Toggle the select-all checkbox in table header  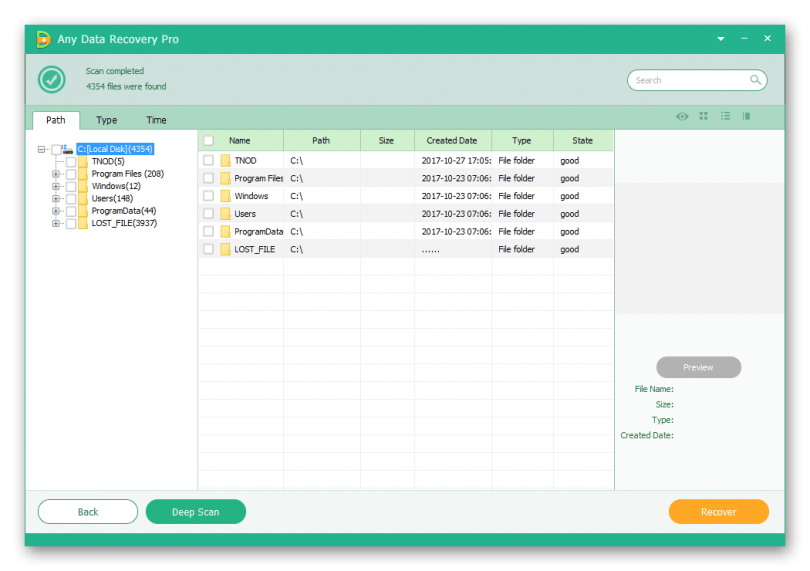(209, 141)
